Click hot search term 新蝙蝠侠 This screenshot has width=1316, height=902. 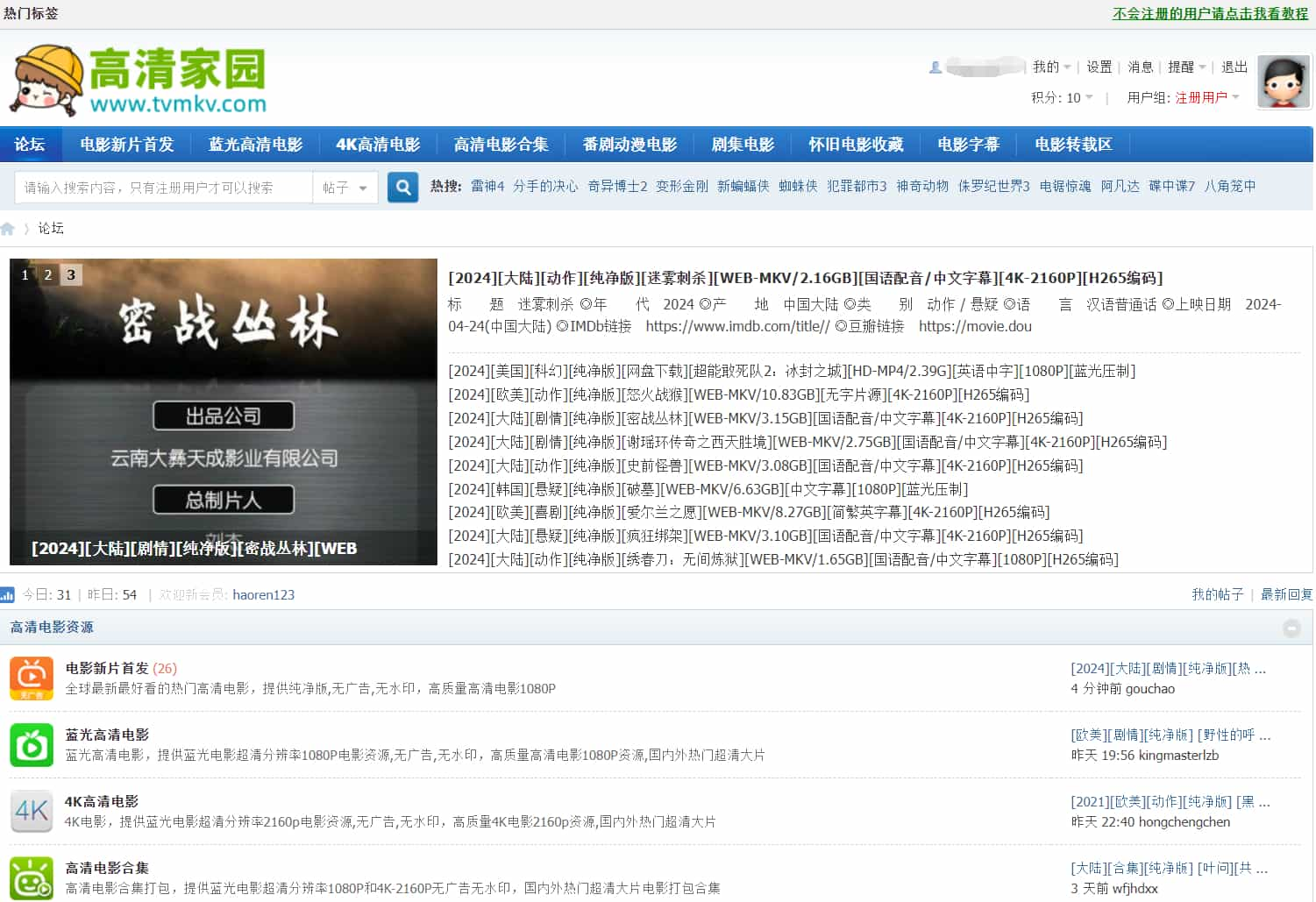click(743, 186)
